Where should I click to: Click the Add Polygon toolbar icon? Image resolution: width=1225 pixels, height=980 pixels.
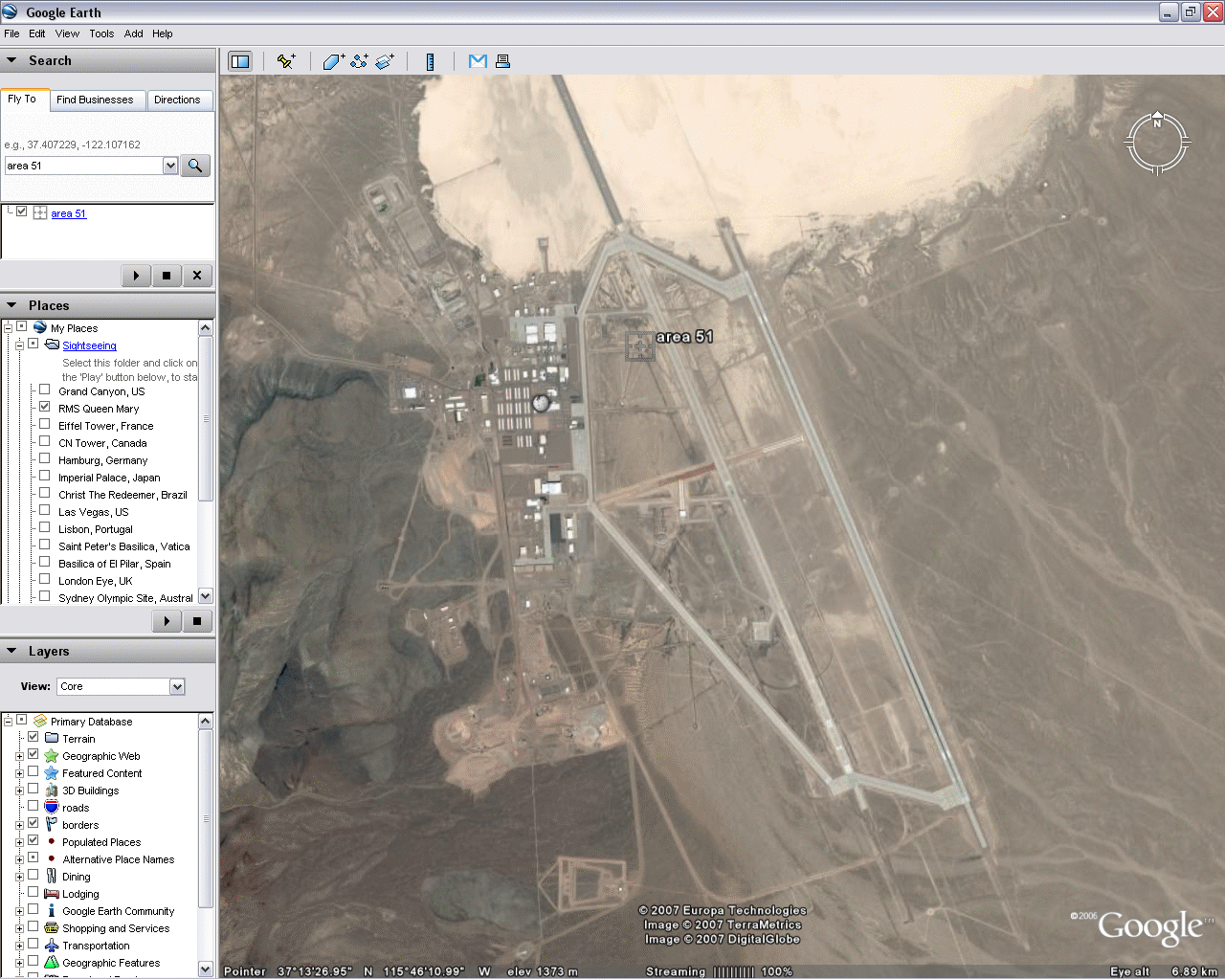click(x=334, y=61)
